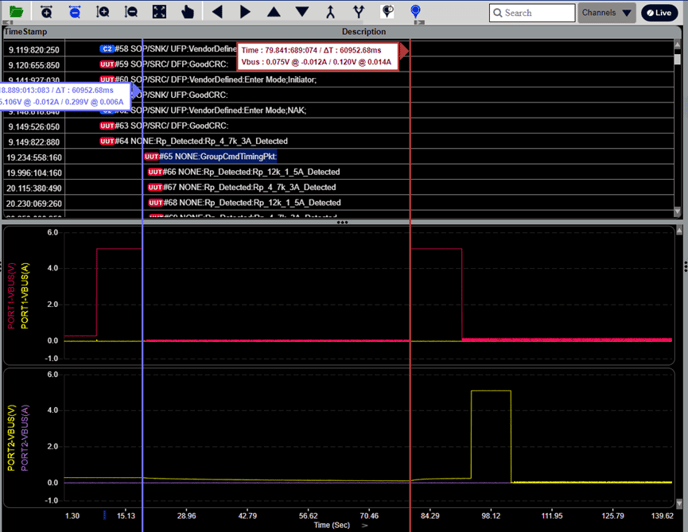Open the Channels dropdown
The width and height of the screenshot is (688, 532).
pos(607,13)
